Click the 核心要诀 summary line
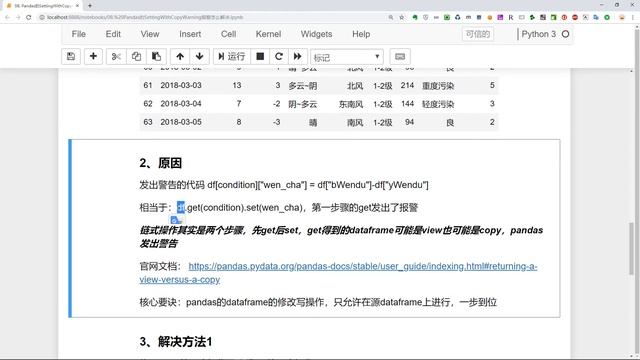The height and width of the screenshot is (360, 640). pos(318,302)
